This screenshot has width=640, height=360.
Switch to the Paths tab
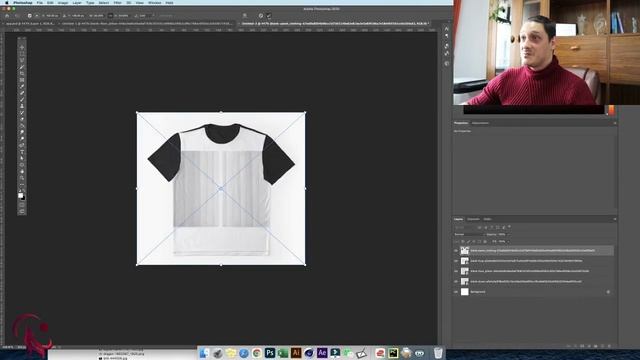[x=487, y=219]
